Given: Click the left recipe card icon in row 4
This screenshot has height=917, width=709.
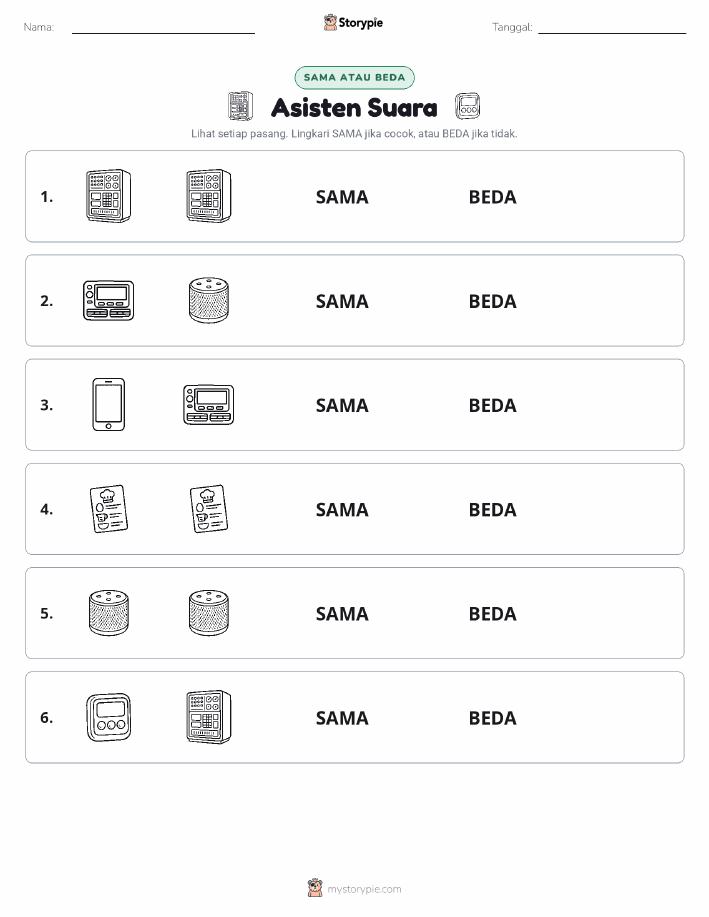Looking at the screenshot, I should pos(109,509).
